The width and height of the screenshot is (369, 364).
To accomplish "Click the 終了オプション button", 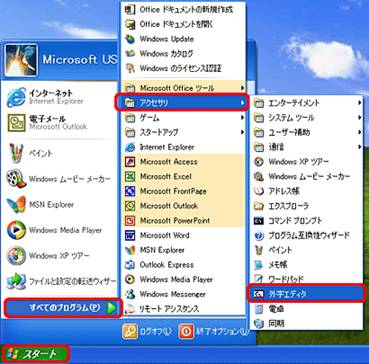I will 215,331.
